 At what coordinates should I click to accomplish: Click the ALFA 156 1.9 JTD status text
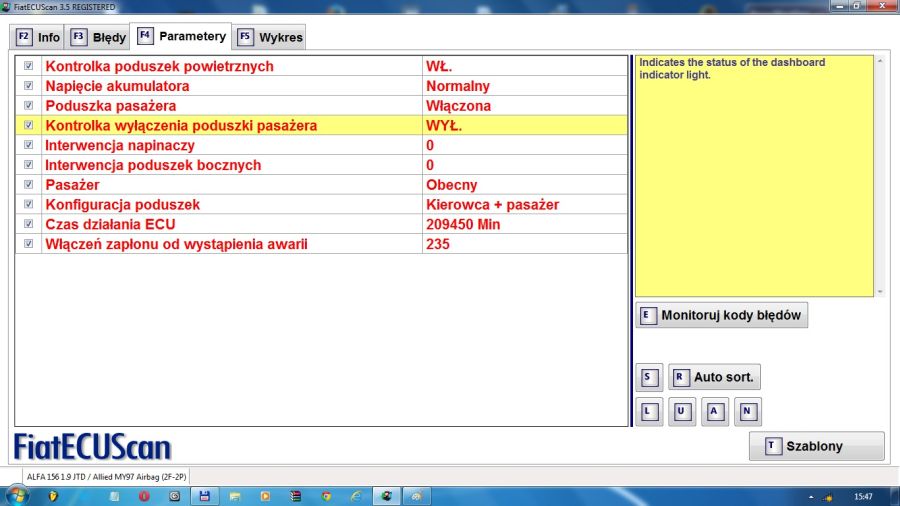point(107,477)
